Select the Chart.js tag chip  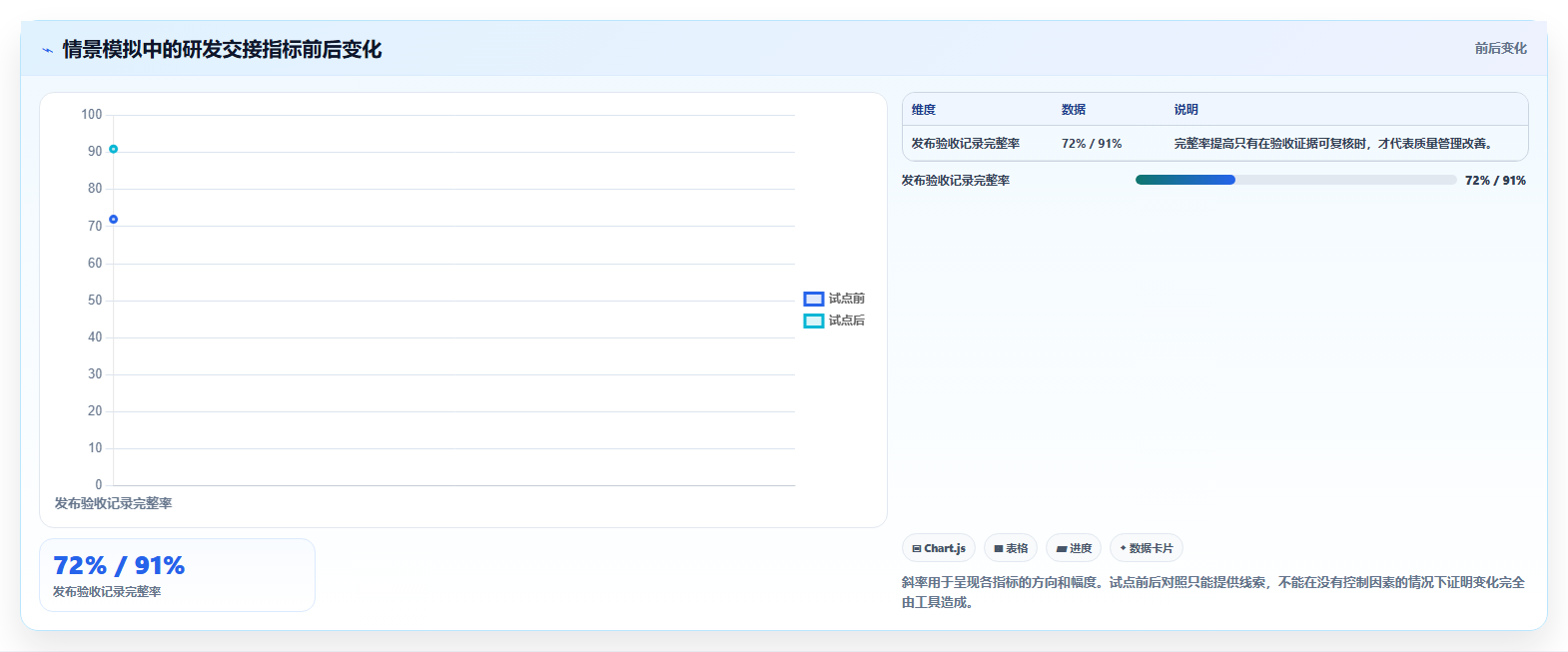coord(939,548)
